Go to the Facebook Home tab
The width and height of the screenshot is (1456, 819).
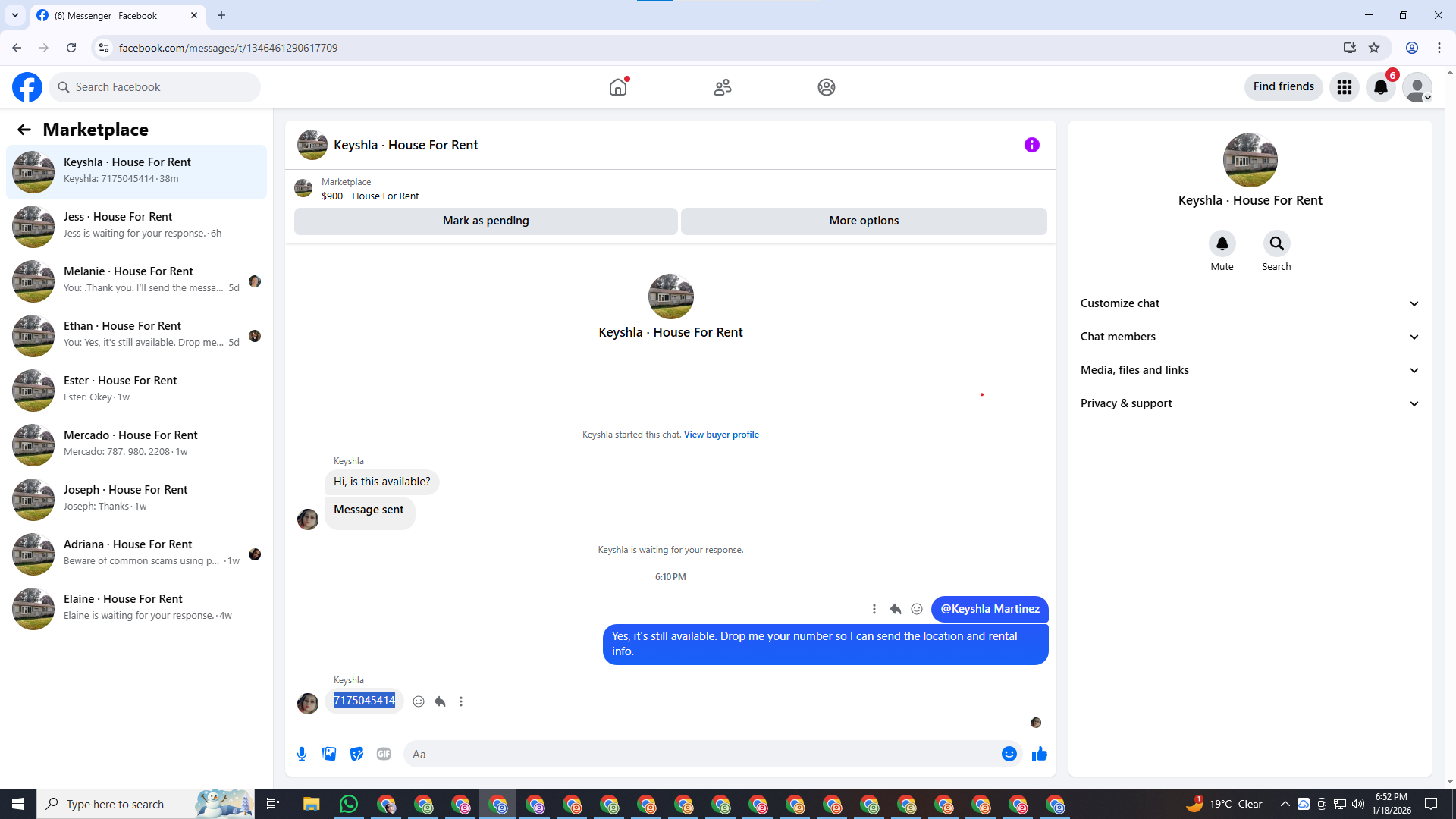[x=618, y=87]
